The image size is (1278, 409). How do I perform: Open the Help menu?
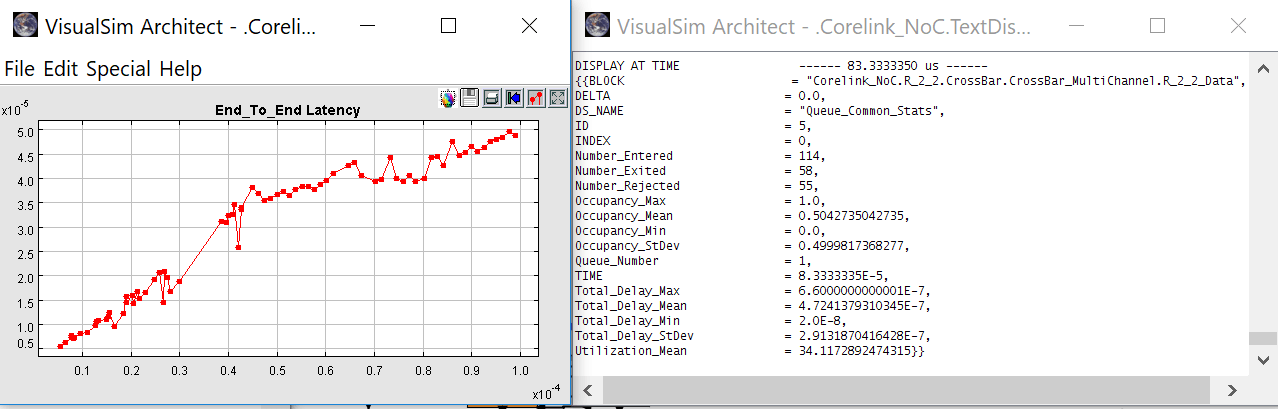coord(181,69)
